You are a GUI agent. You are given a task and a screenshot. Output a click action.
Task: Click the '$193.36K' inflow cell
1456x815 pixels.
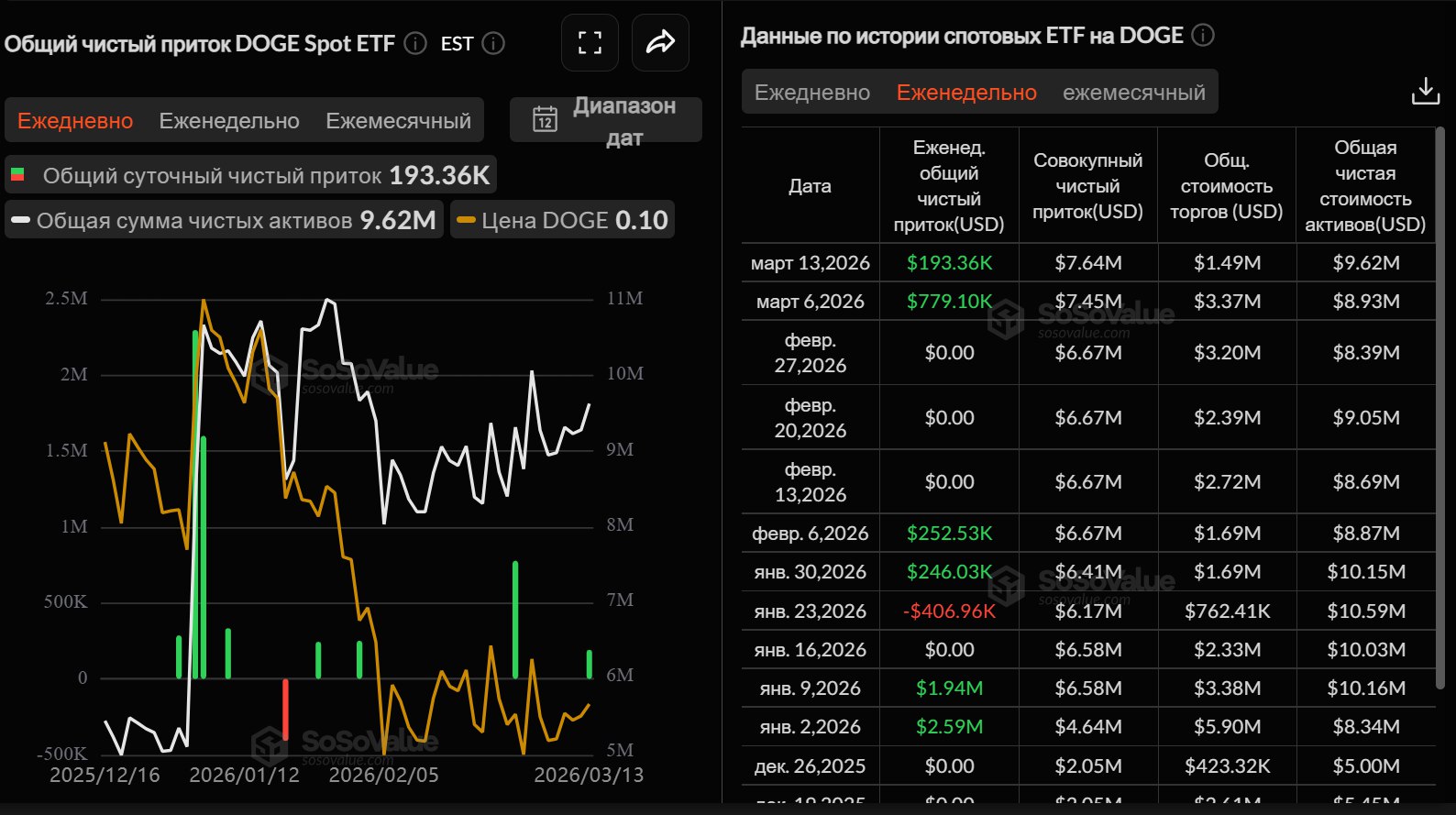pyautogui.click(x=949, y=263)
